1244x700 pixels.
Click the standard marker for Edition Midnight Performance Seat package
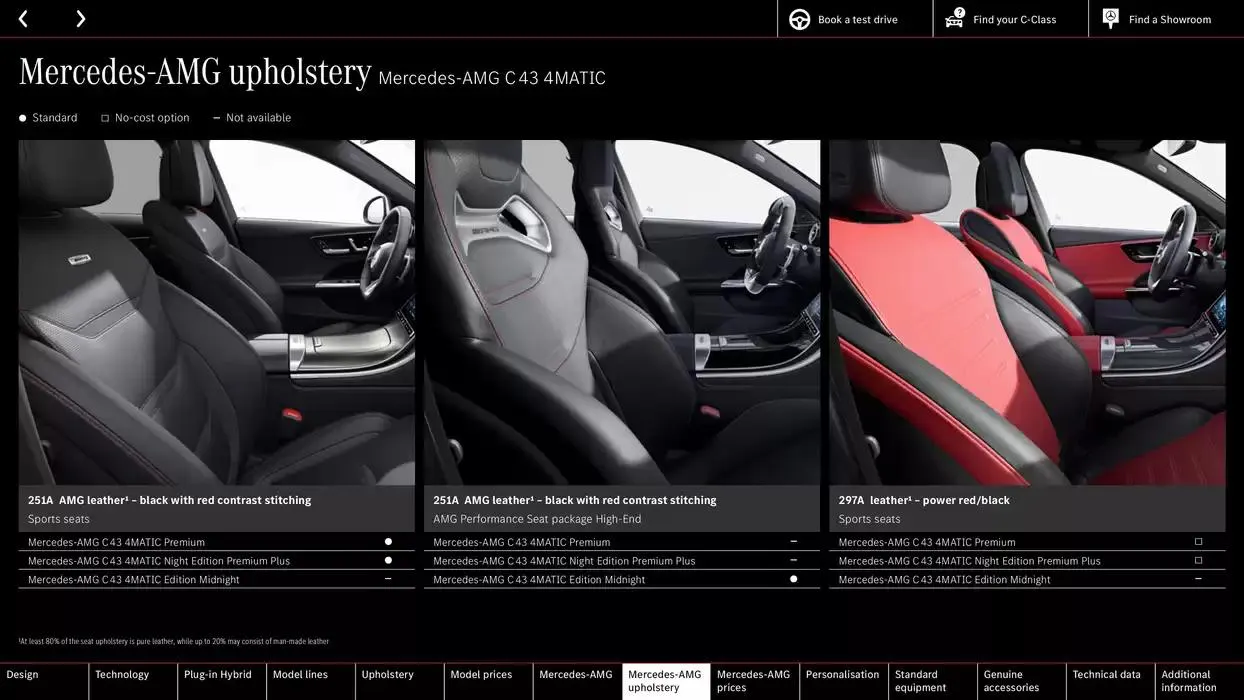(x=793, y=578)
